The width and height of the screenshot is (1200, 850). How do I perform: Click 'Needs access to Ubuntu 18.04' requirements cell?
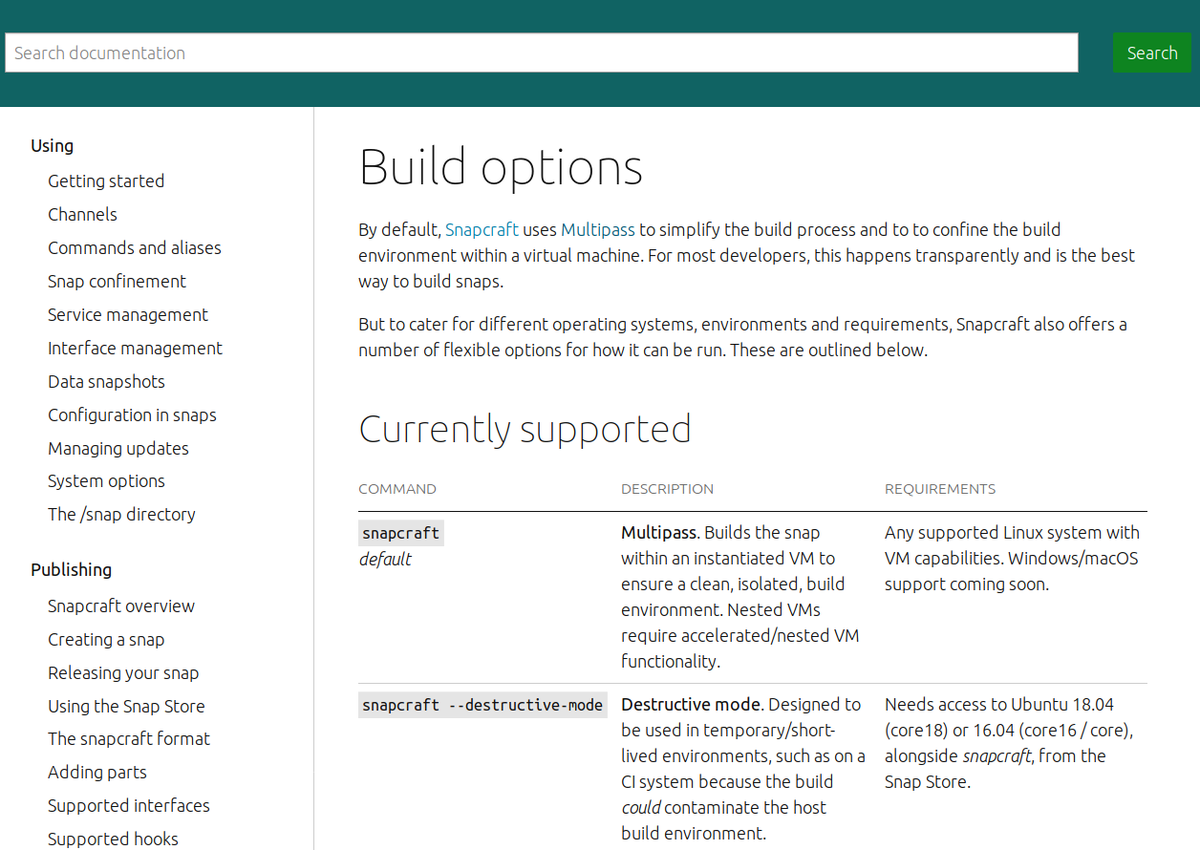pos(1009,743)
